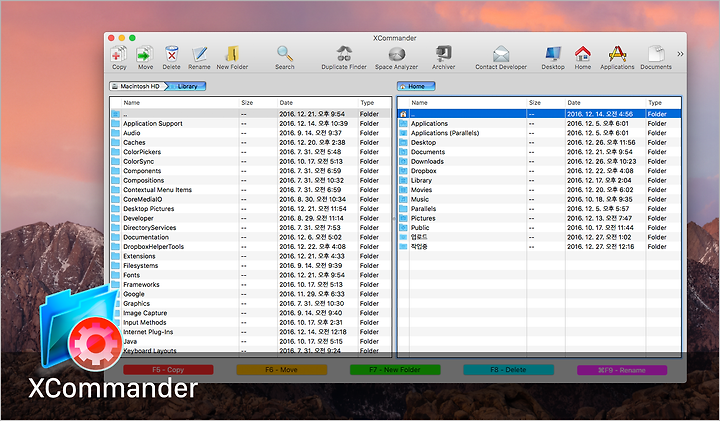Select the Extensions folder row
The image size is (720, 421).
251,256
